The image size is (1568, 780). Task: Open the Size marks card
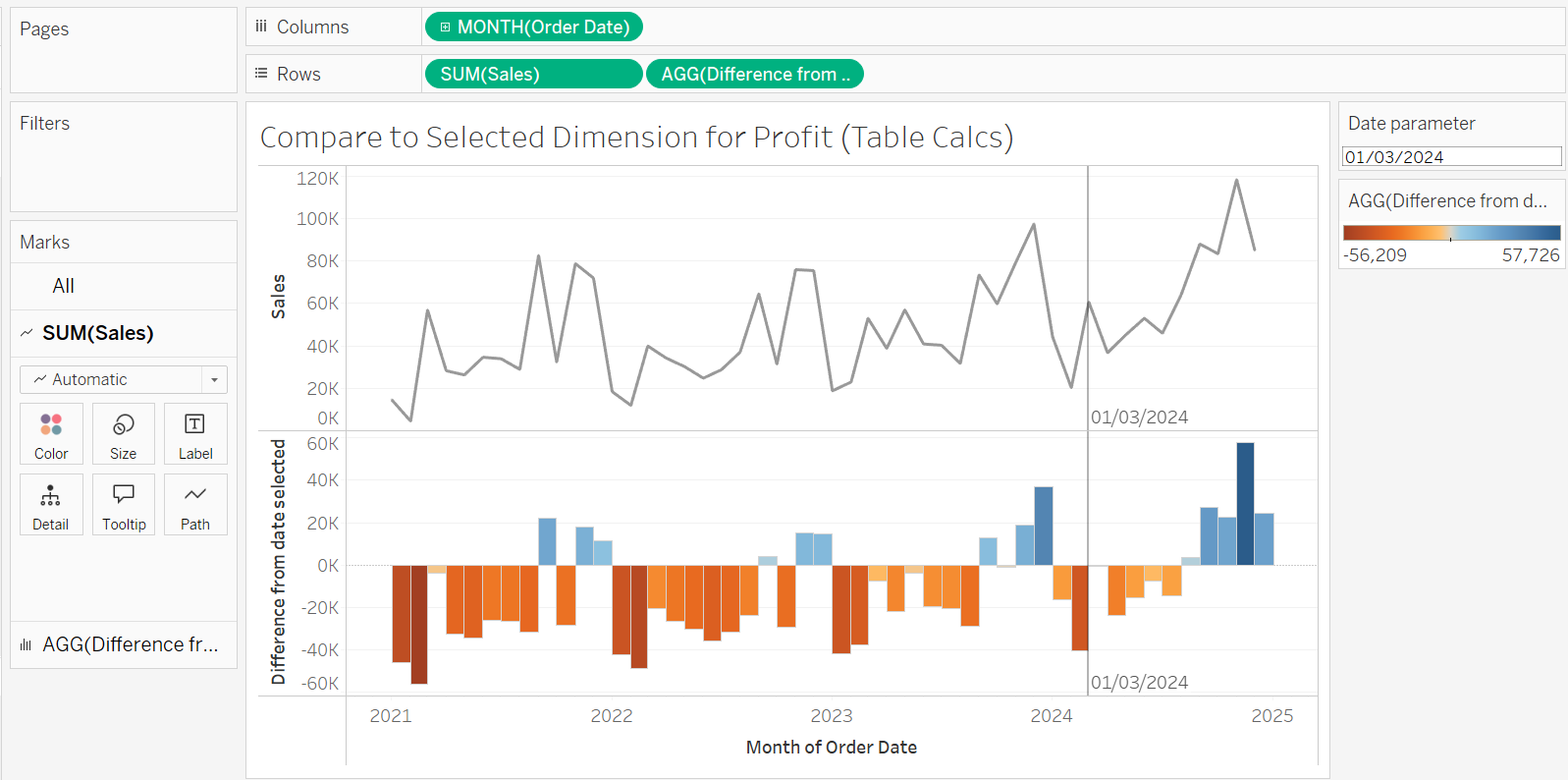[124, 434]
